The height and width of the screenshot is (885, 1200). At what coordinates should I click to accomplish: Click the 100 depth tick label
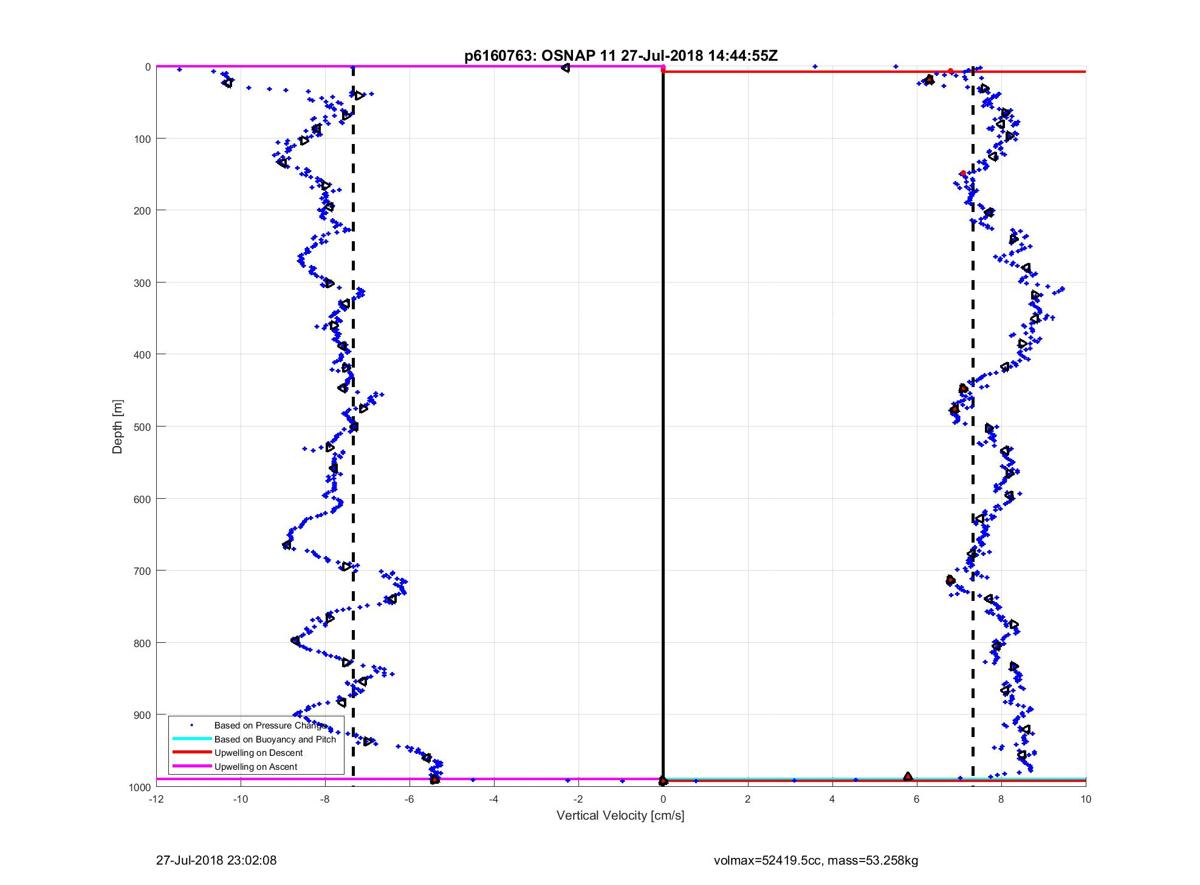[140, 139]
